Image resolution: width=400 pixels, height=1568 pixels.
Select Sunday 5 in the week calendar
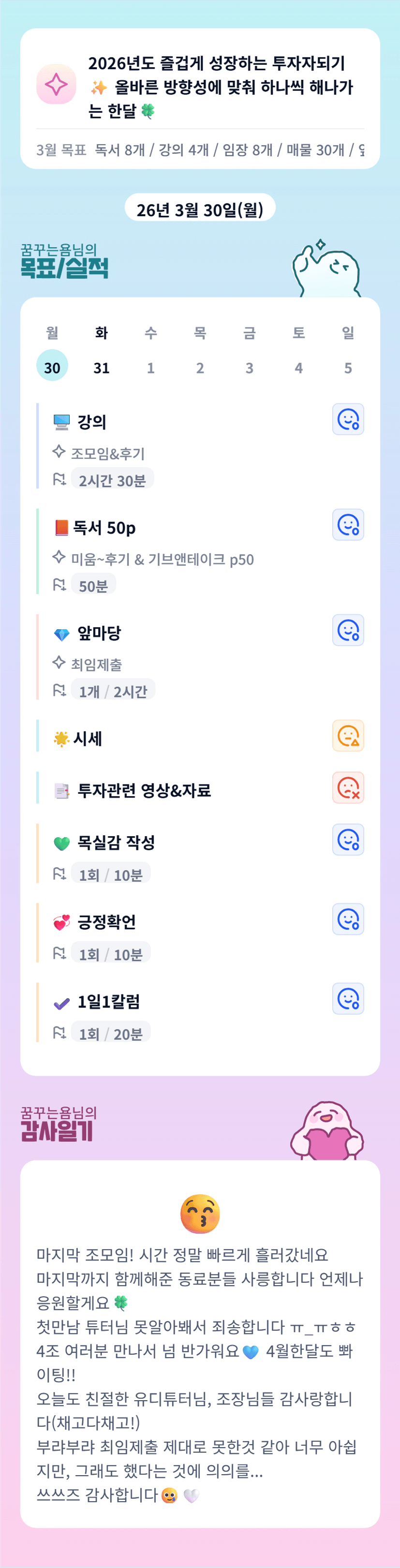[348, 367]
